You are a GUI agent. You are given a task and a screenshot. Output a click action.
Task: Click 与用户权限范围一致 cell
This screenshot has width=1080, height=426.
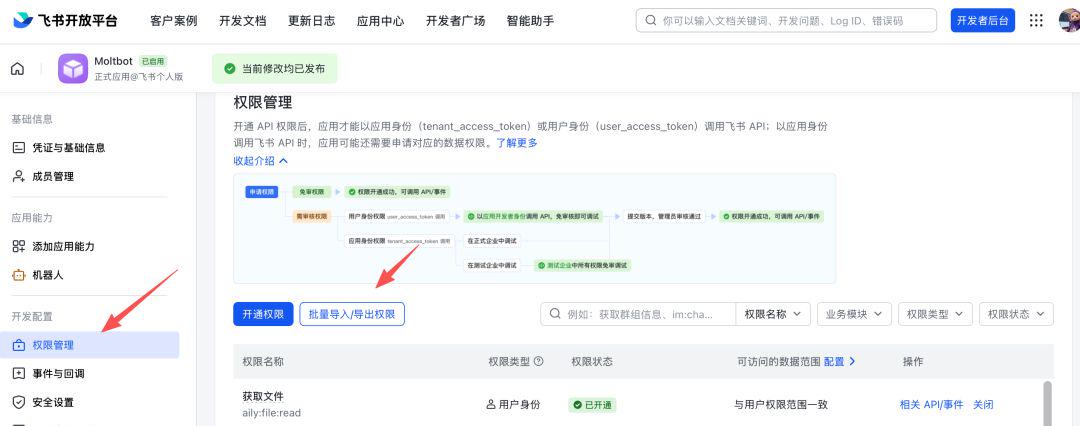[x=780, y=405]
